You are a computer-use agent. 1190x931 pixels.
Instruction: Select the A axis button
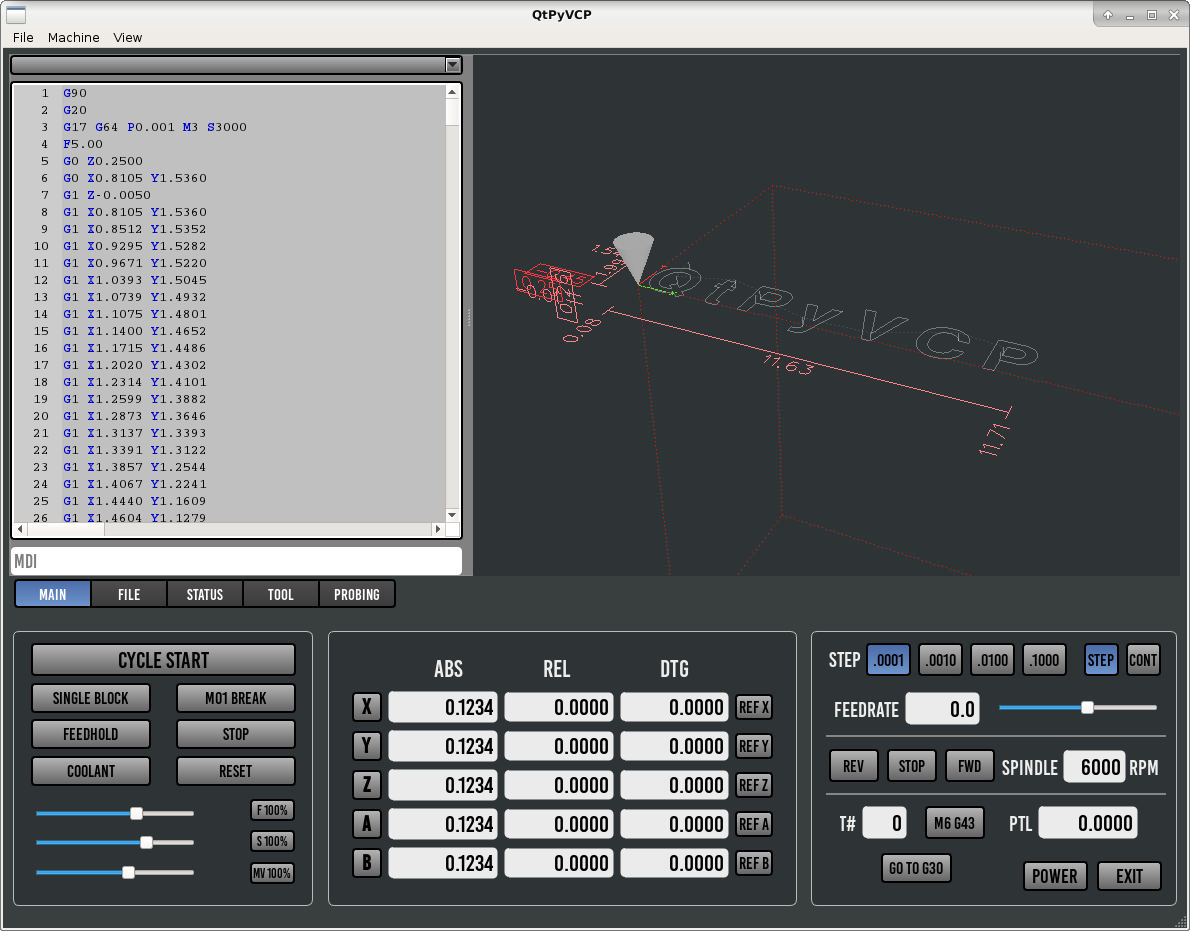click(x=367, y=824)
